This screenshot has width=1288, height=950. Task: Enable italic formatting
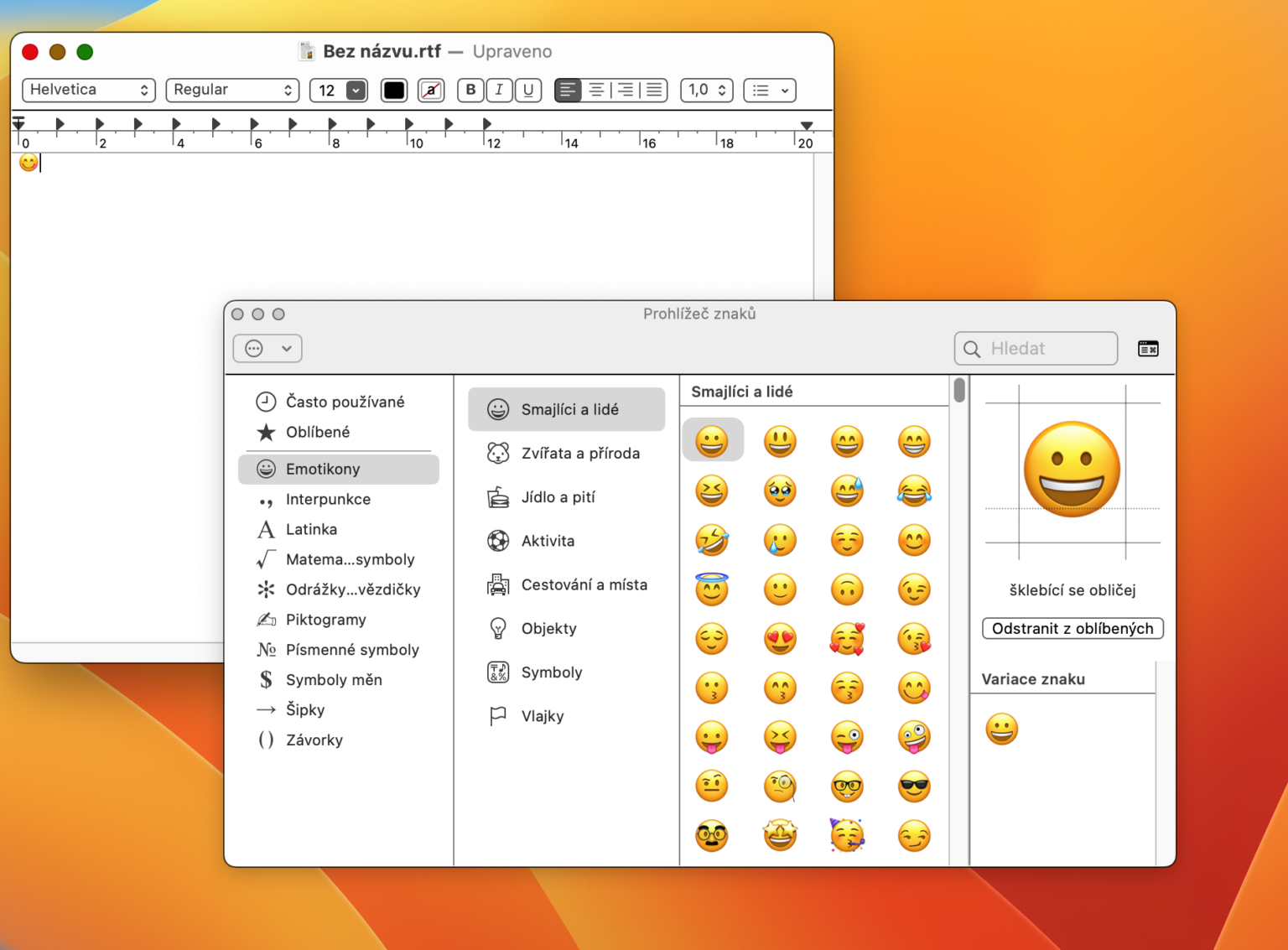(499, 90)
